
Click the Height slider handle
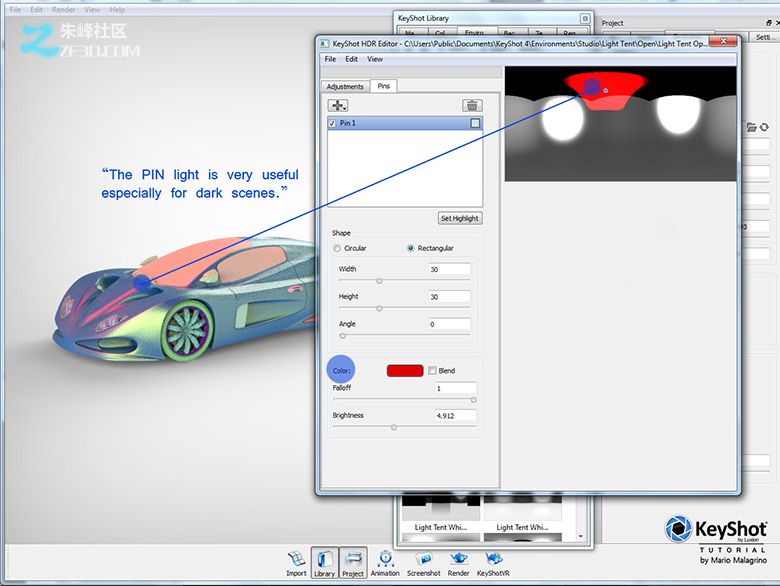(x=379, y=308)
